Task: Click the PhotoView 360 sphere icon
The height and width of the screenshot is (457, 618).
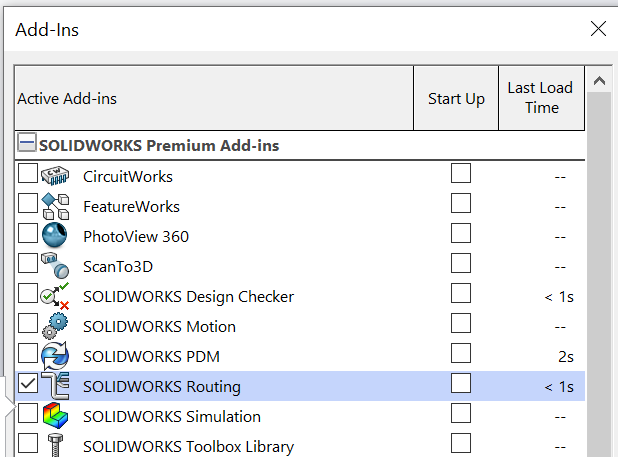Action: [x=55, y=236]
